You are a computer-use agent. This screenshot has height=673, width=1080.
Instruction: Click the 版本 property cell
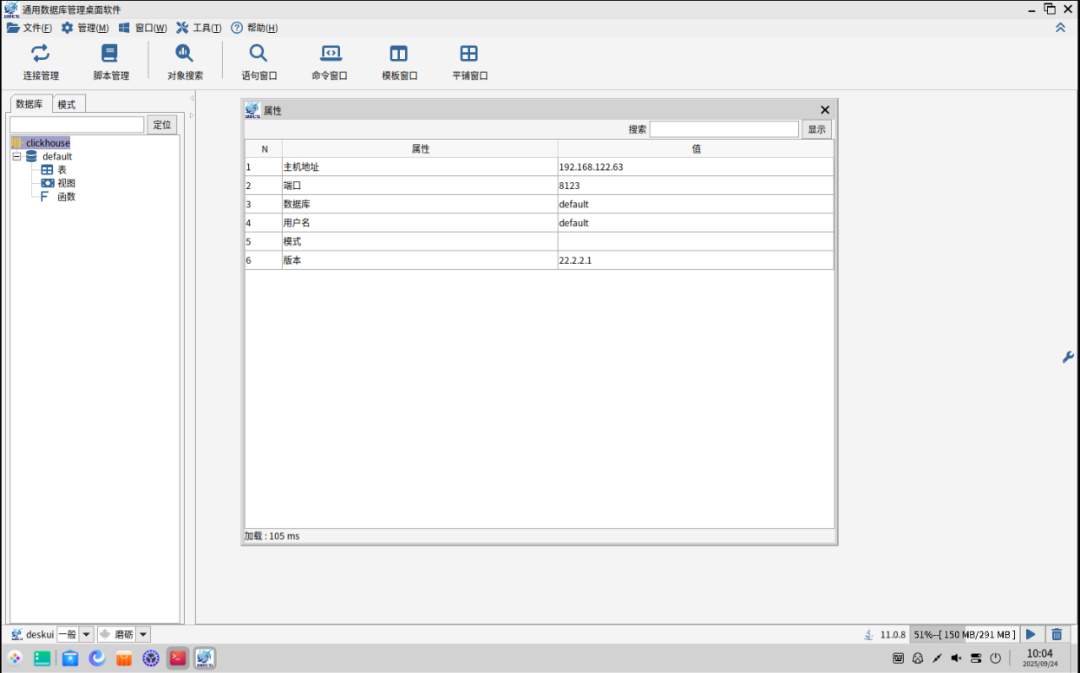[x=420, y=260]
